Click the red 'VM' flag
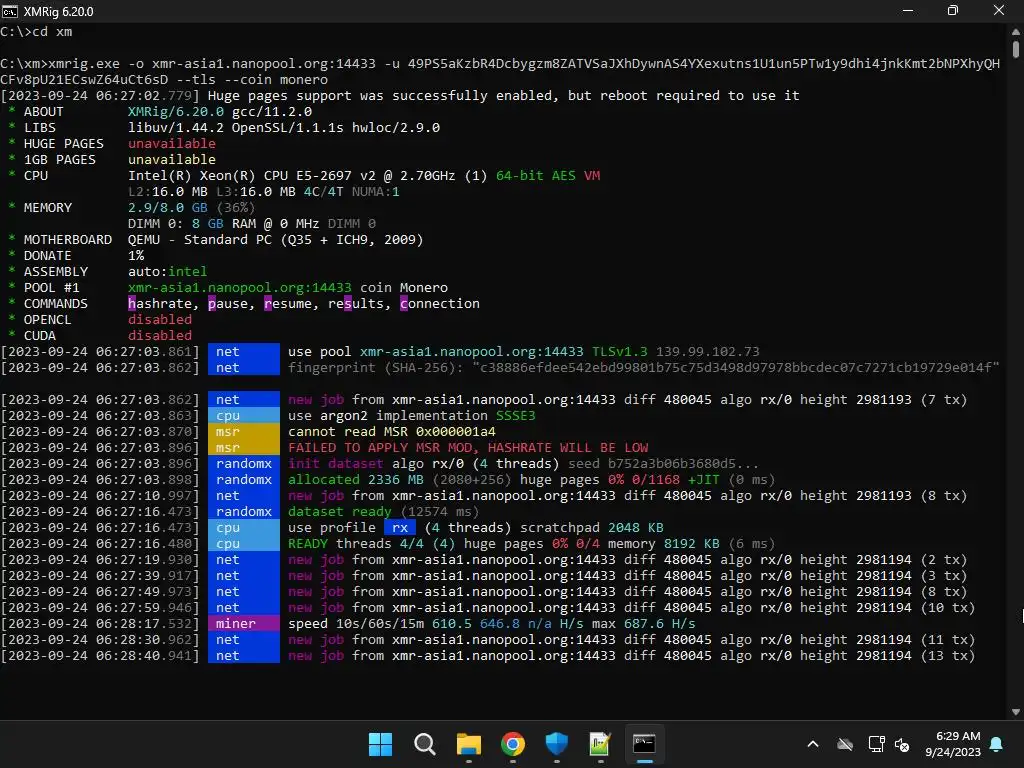Viewport: 1024px width, 768px height. point(592,176)
